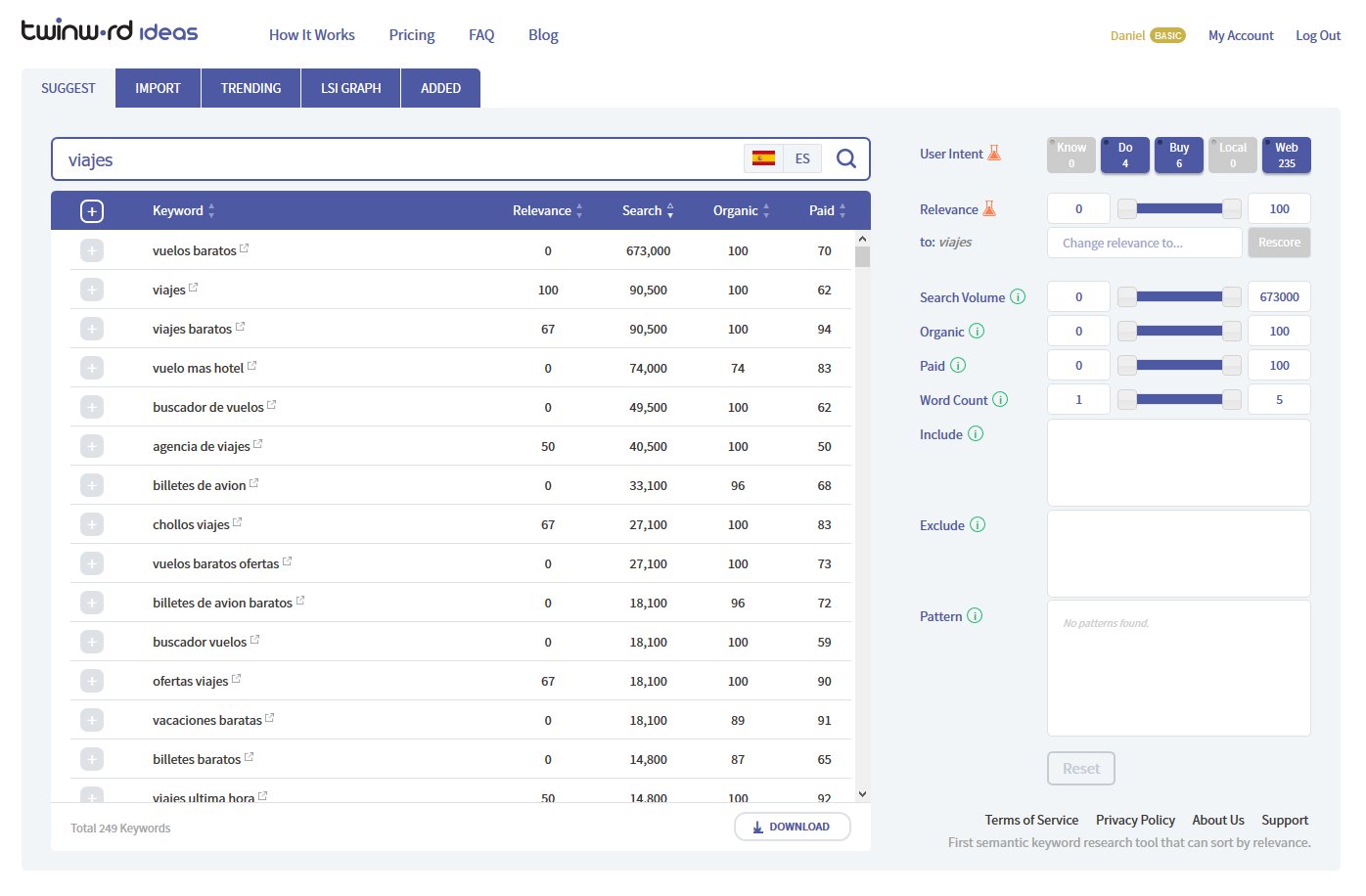Show Search Volume info icon
The image size is (1366, 896).
[x=1018, y=296]
